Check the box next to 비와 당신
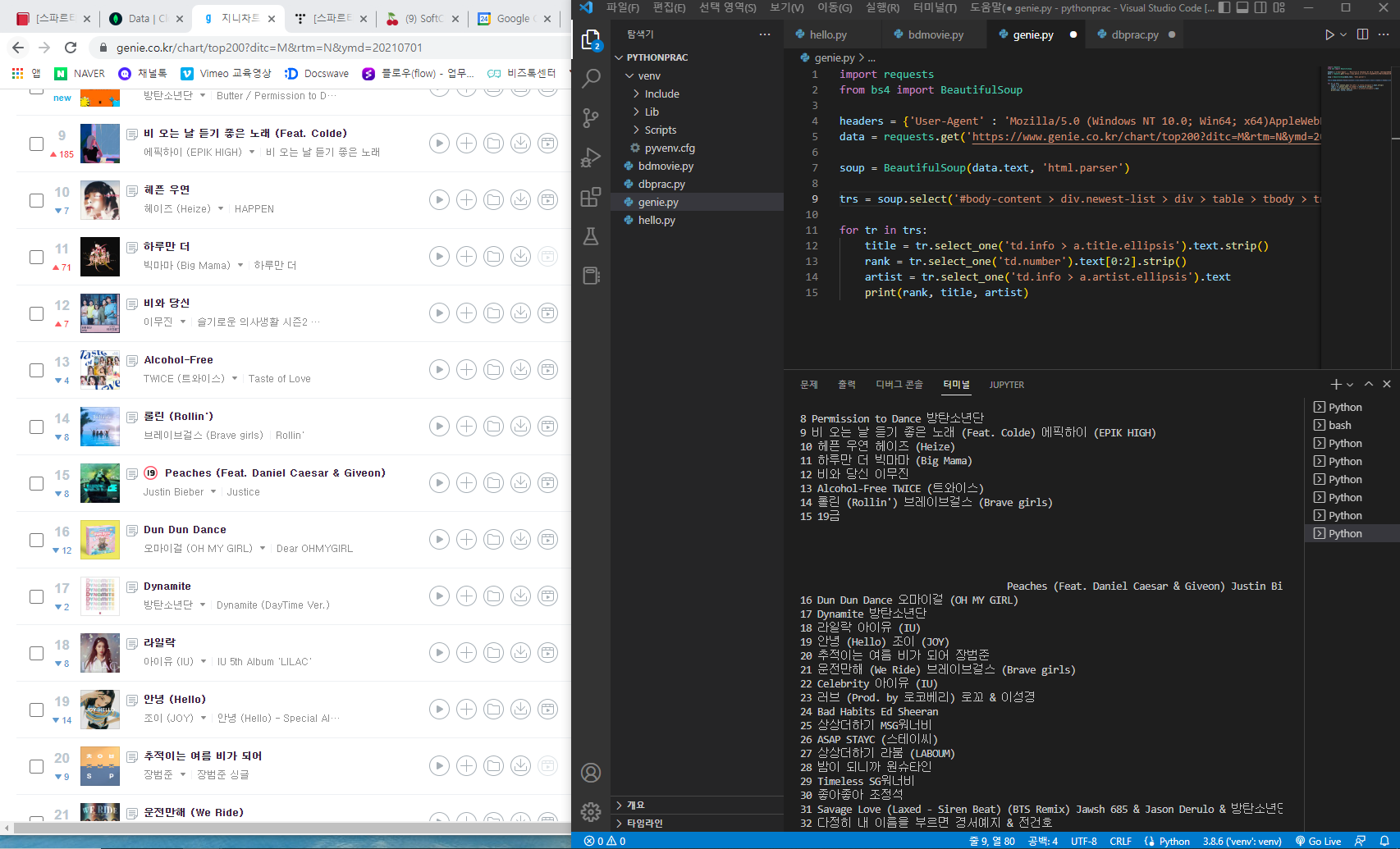 click(x=36, y=313)
